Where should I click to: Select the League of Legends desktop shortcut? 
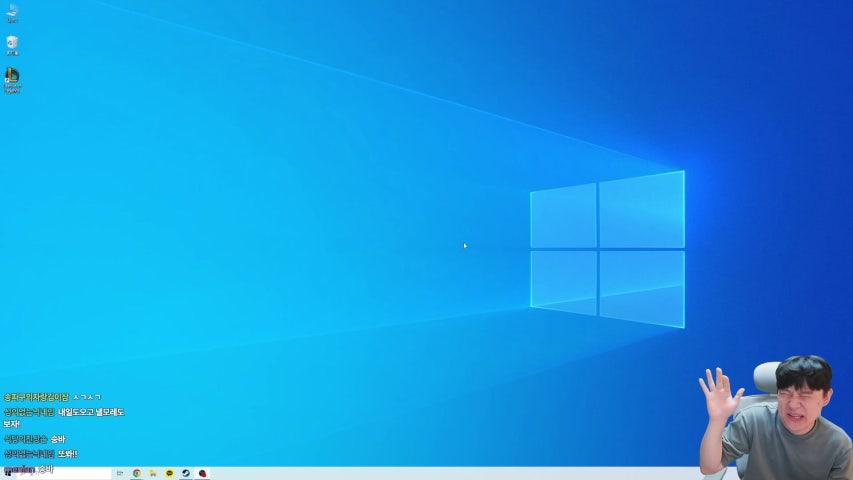pos(12,81)
